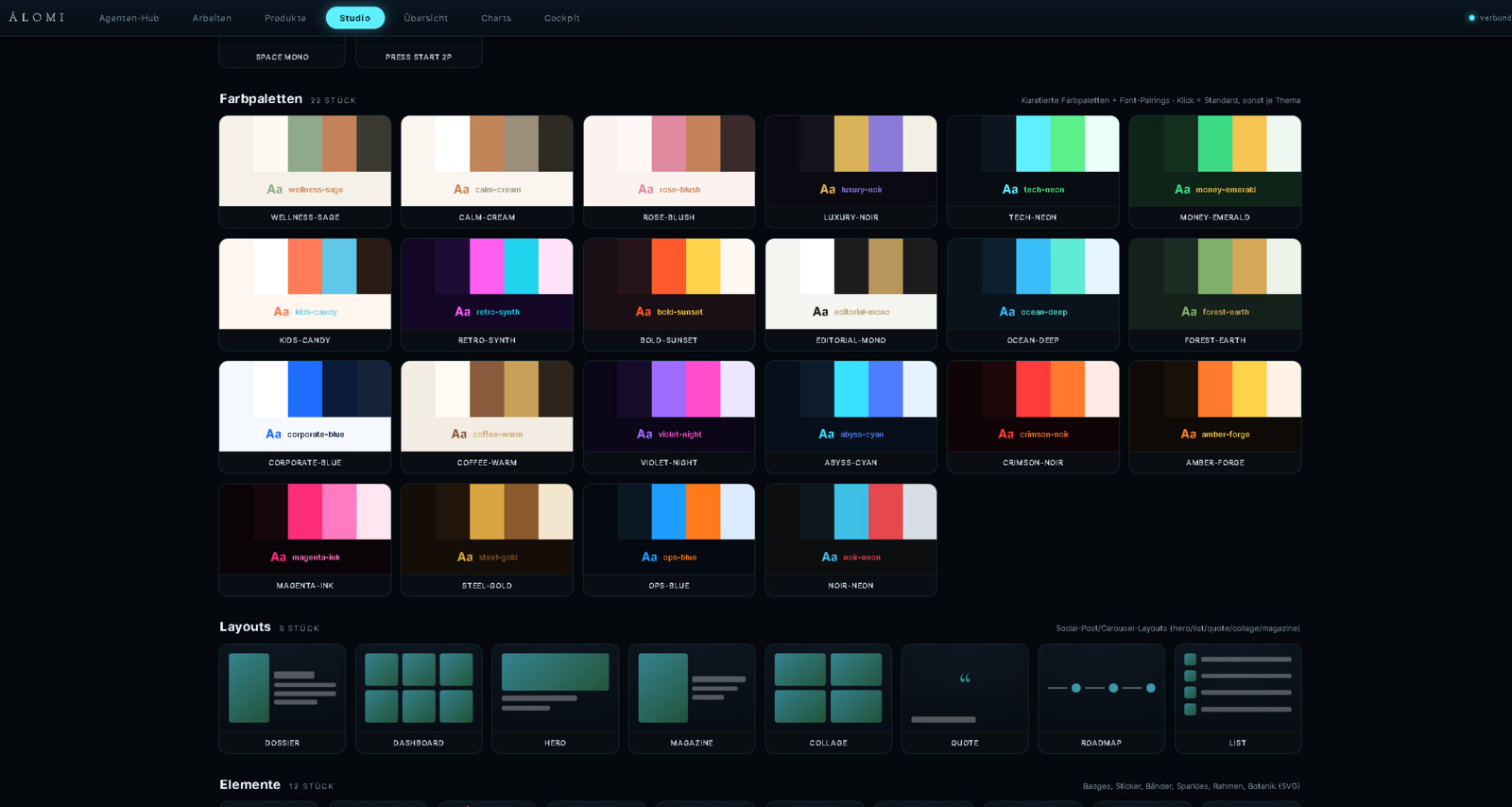The image size is (1512, 807).
Task: Click the 'Badges, Sticker, Bänder' description text
Action: point(1192,786)
